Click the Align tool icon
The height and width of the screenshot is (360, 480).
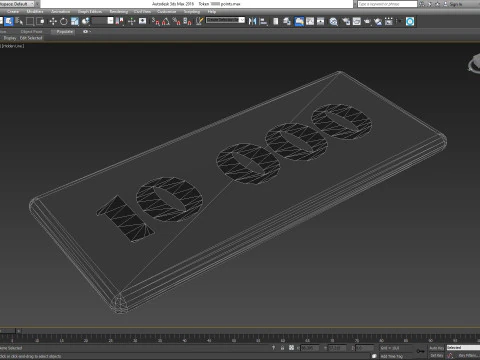pyautogui.click(x=264, y=21)
